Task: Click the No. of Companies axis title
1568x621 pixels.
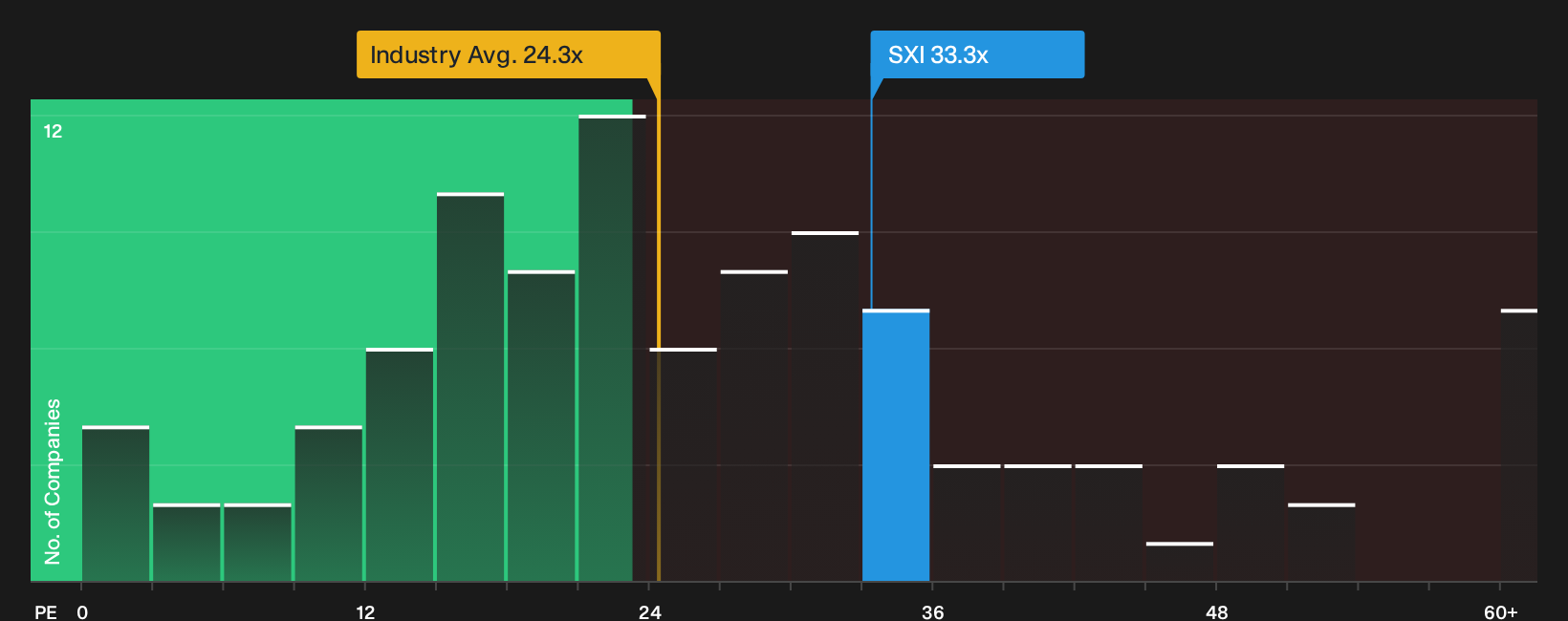Action: (53, 481)
